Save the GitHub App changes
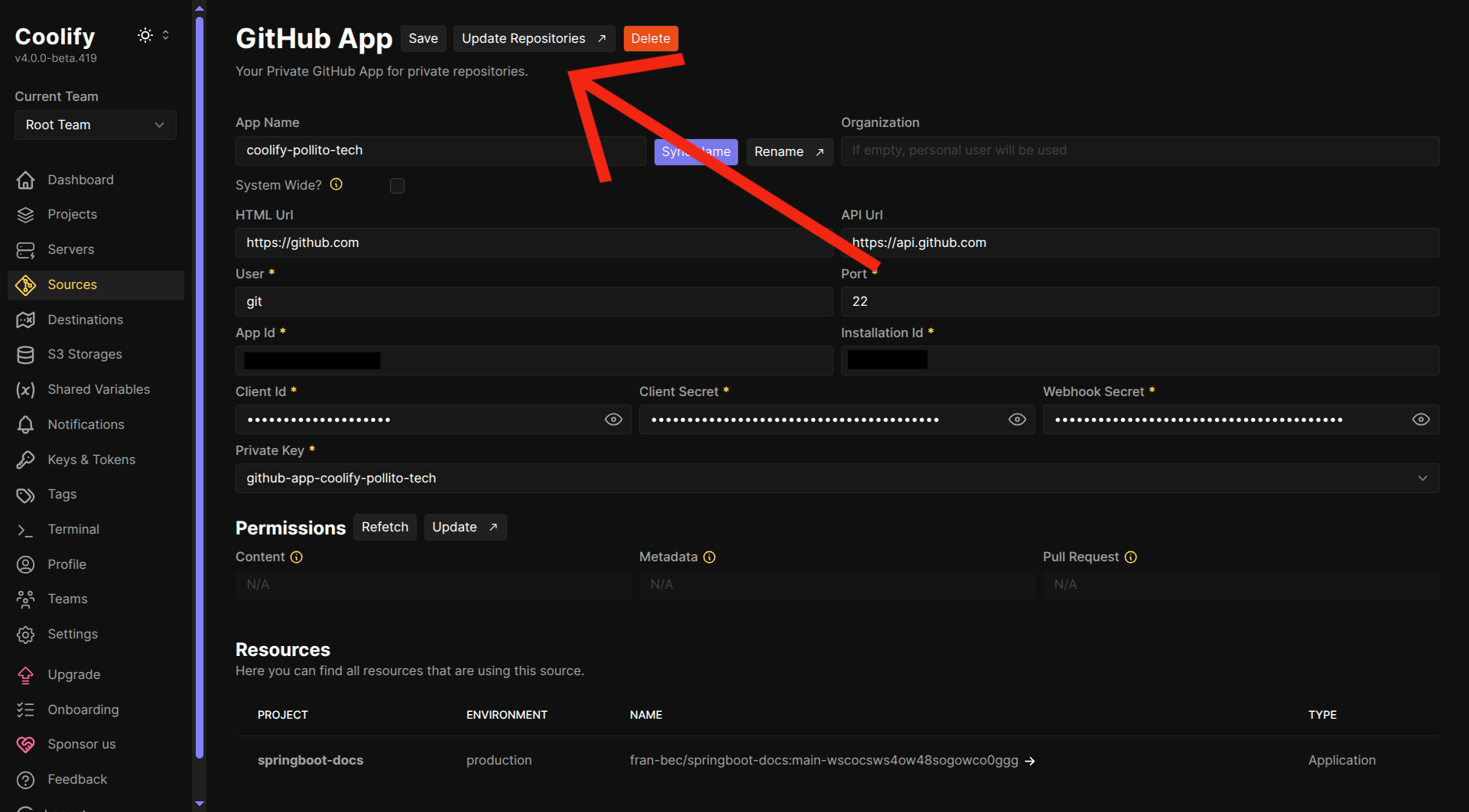This screenshot has width=1469, height=812. tap(423, 38)
